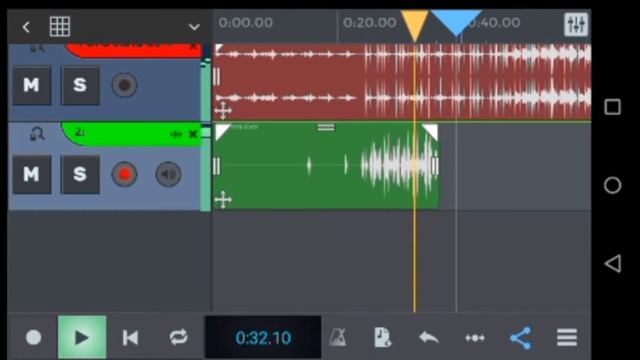Viewport: 640px width, 360px height.
Task: Start recording with the transport record button
Action: coord(33,338)
